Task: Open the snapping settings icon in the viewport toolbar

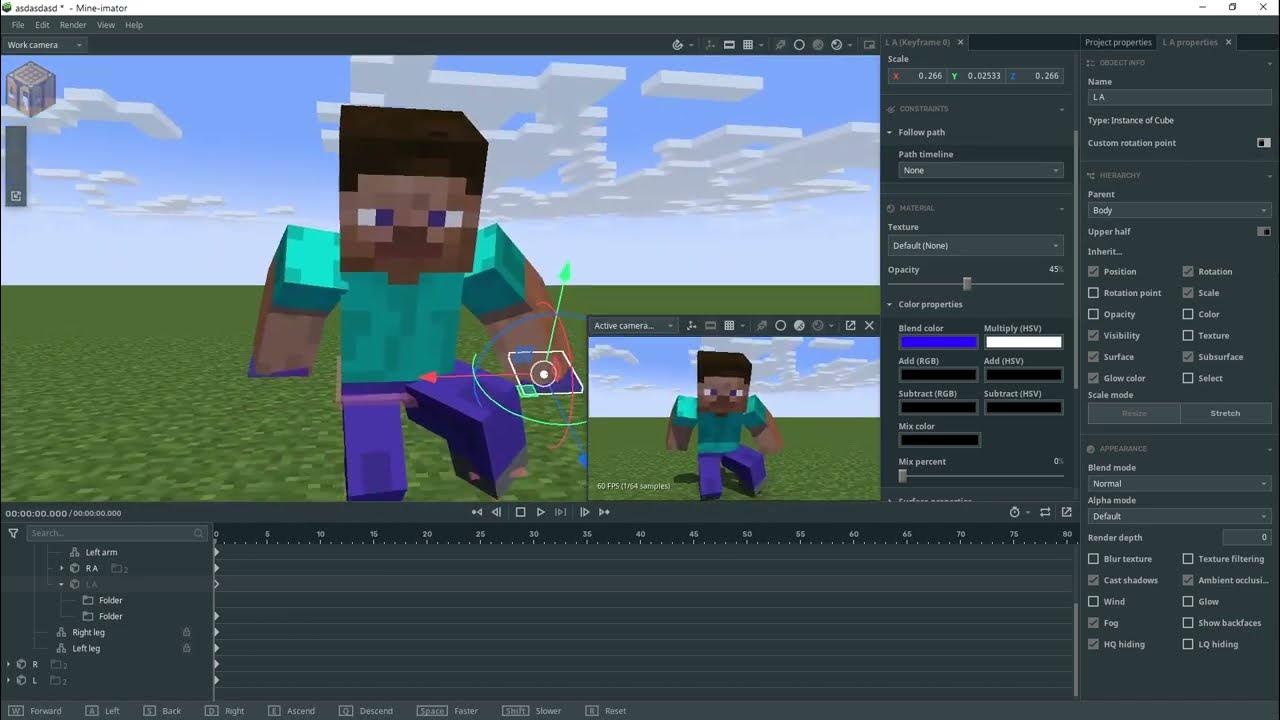Action: (678, 45)
